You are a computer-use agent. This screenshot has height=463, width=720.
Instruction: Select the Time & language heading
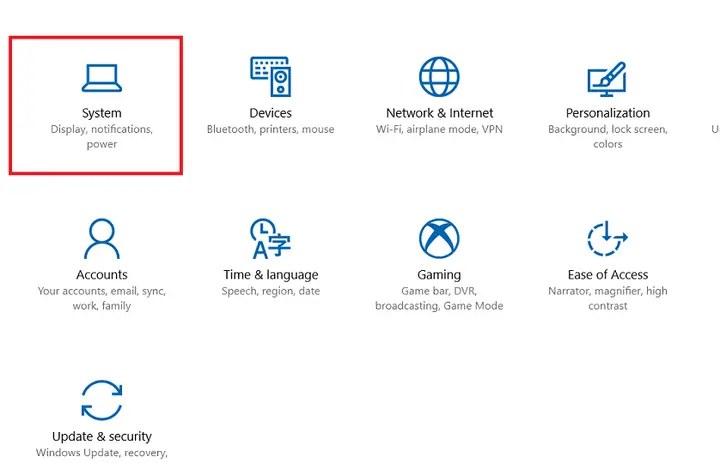point(270,275)
